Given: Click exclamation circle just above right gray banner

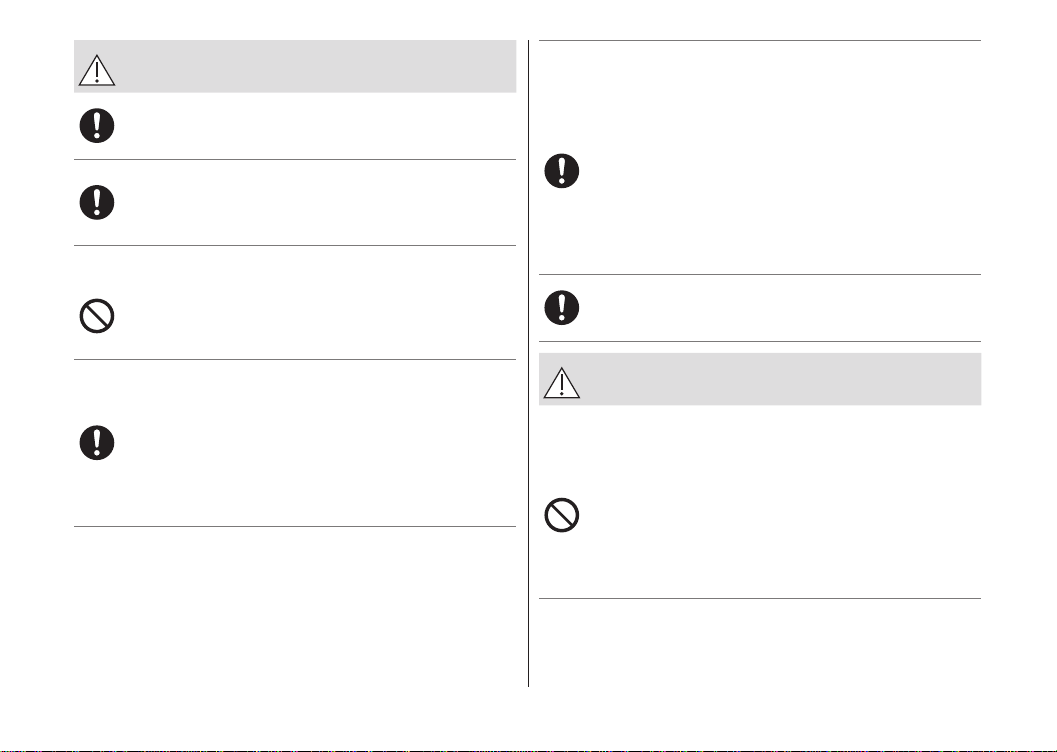Looking at the screenshot, I should 562,308.
